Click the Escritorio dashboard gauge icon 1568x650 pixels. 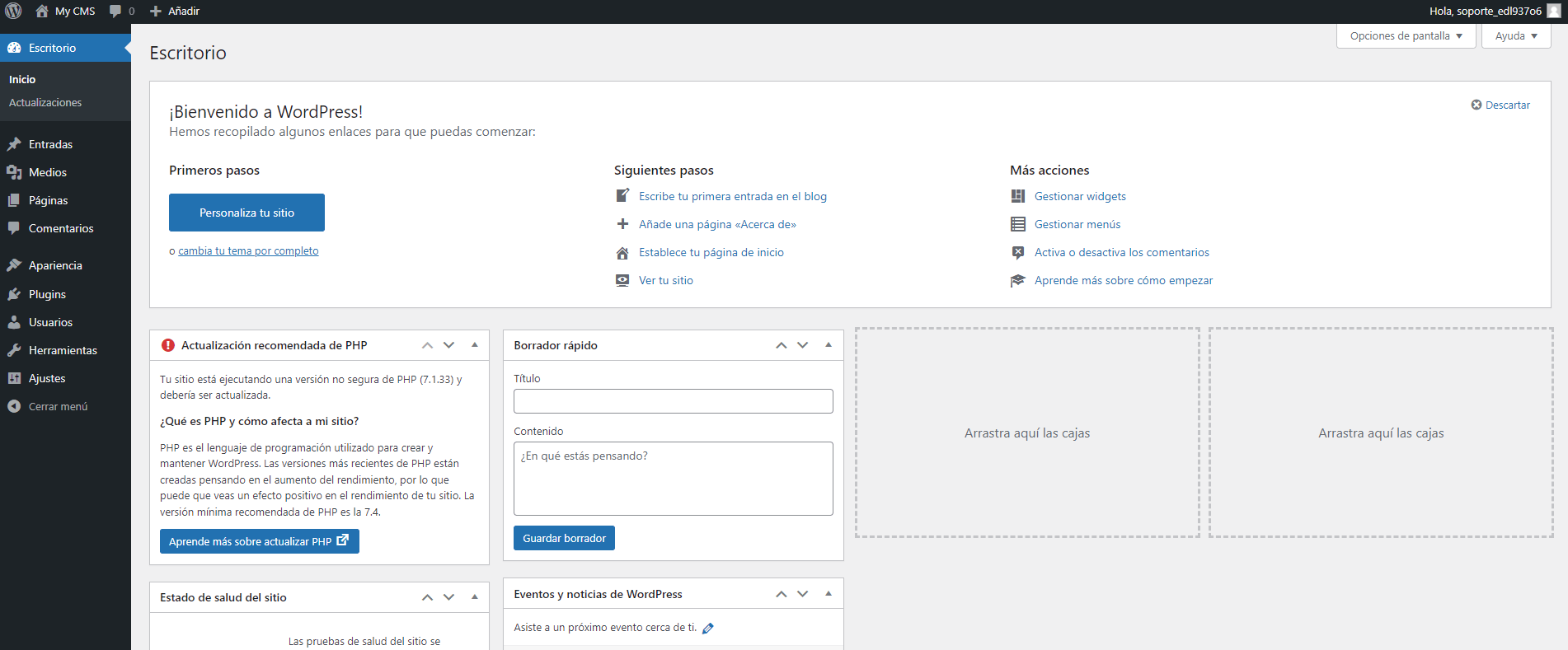pos(14,48)
